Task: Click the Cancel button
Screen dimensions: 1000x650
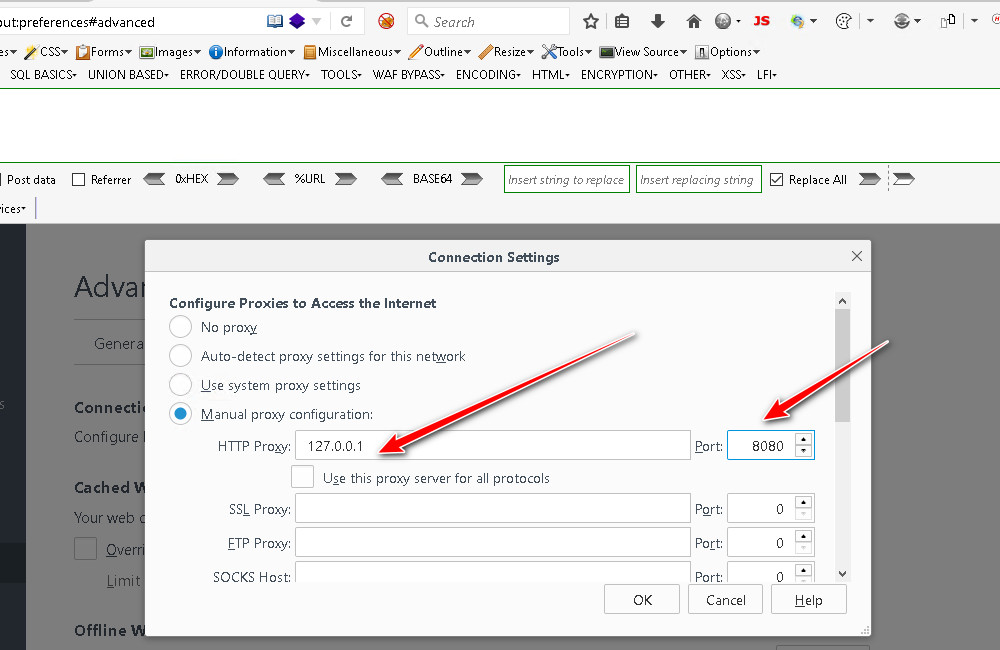Action: pos(726,600)
